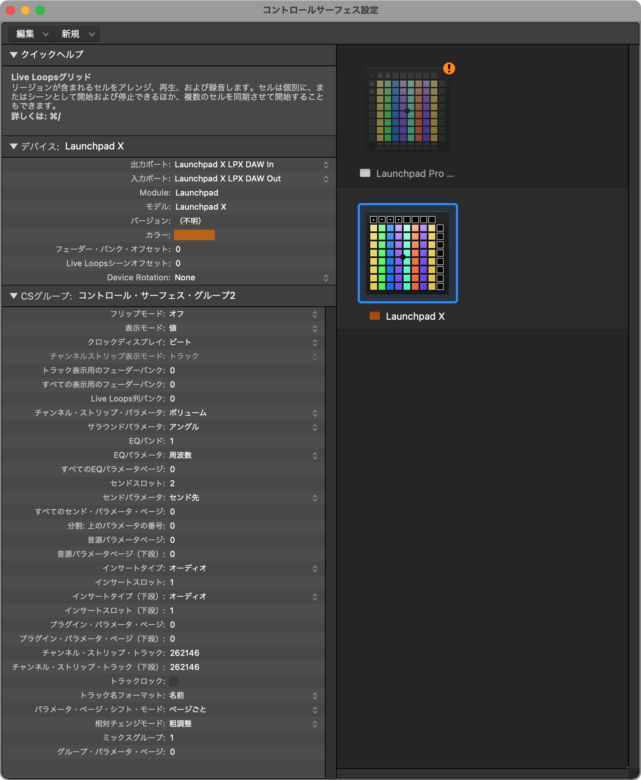Open the 新規 menu
The height and width of the screenshot is (780, 641).
(x=78, y=34)
